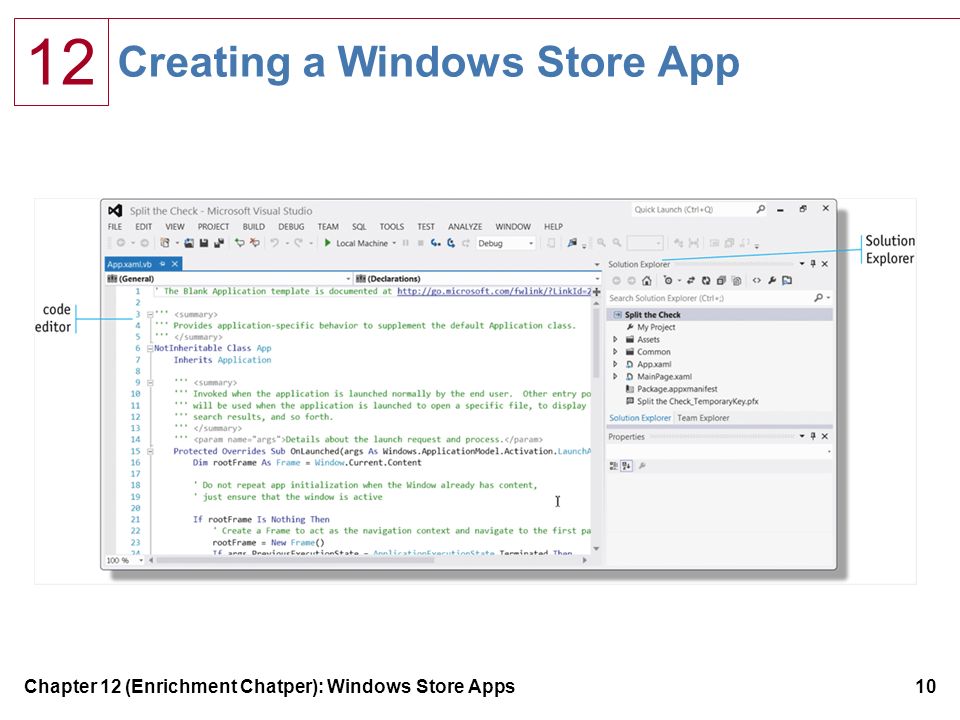Click the Quick Launch magnifier icon
Viewport: 960px width, 720px height.
[760, 209]
